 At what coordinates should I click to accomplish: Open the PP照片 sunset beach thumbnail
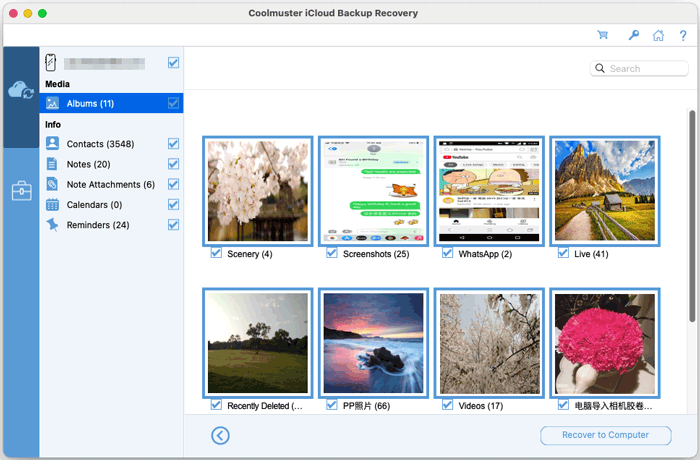click(373, 343)
